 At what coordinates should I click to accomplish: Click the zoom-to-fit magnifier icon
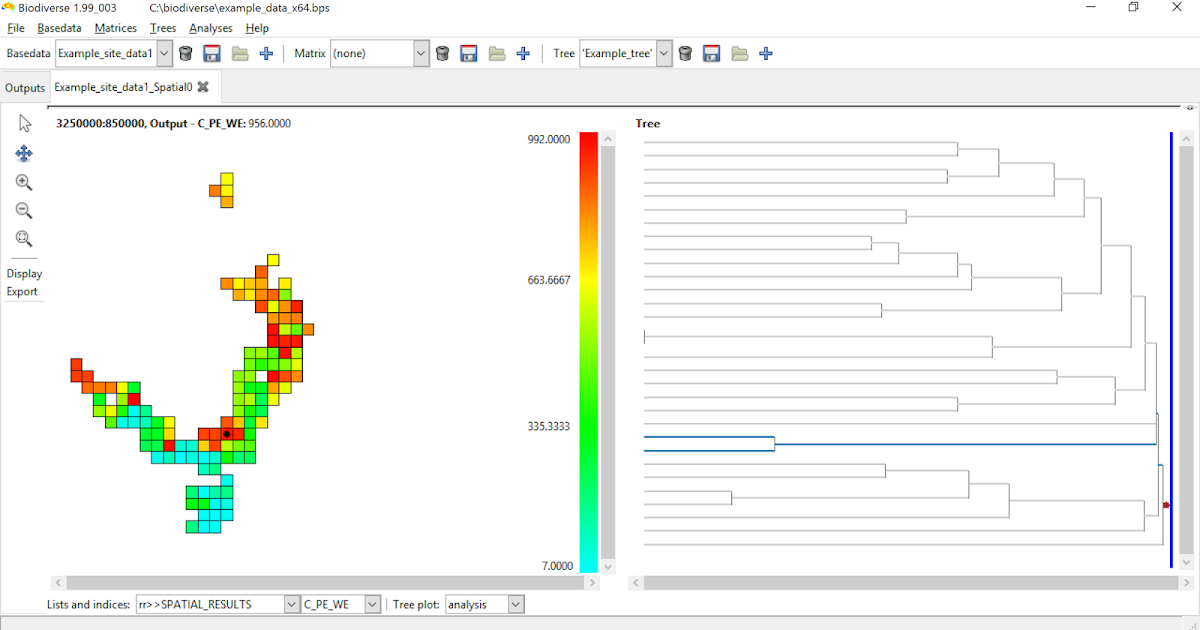pos(22,238)
